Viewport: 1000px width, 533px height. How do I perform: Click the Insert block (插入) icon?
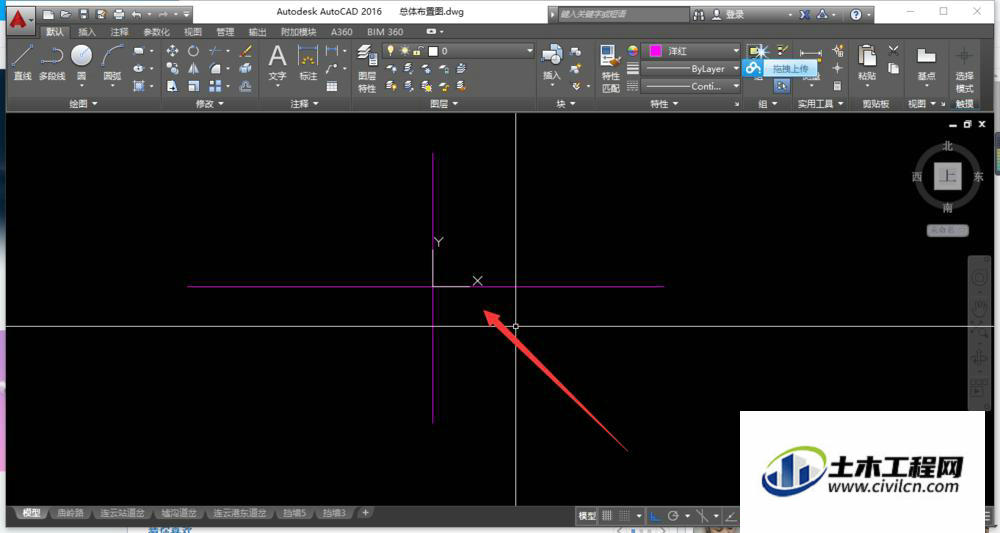coord(551,62)
